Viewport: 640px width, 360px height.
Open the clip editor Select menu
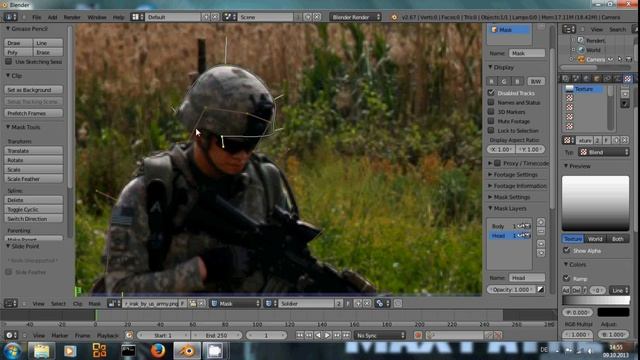pyautogui.click(x=58, y=303)
